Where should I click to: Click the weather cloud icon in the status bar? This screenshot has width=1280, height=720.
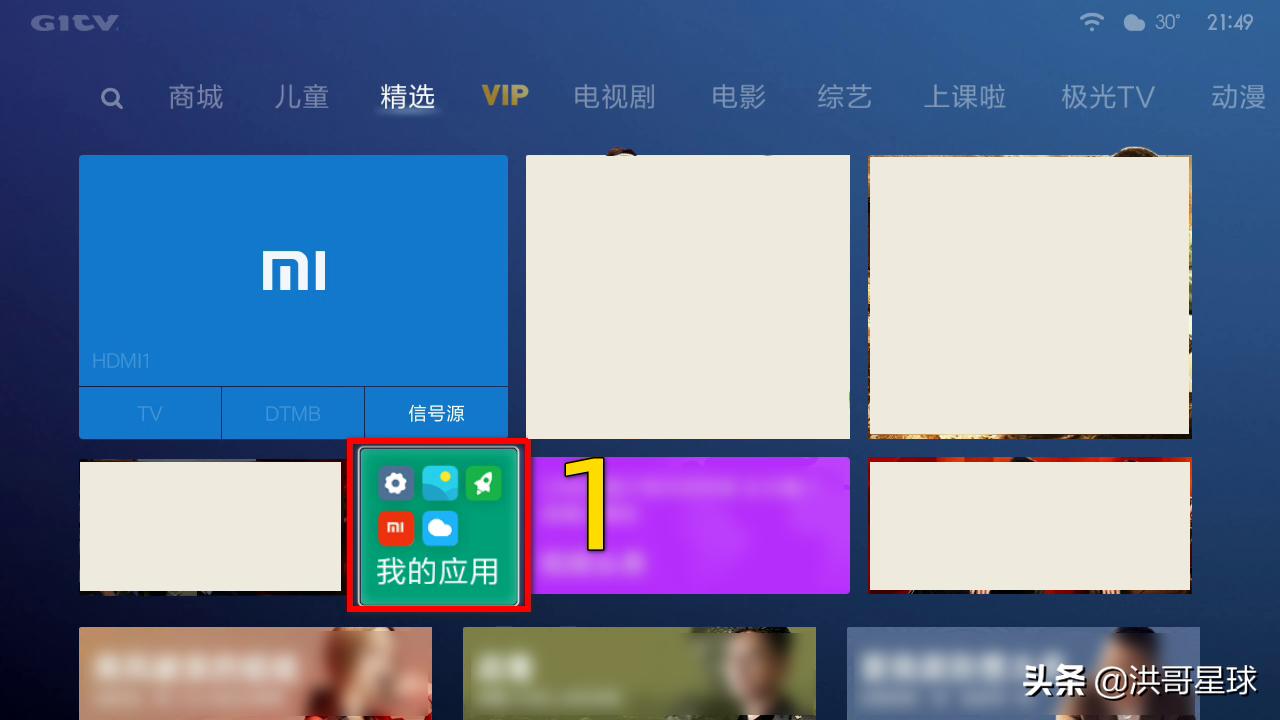click(1135, 21)
